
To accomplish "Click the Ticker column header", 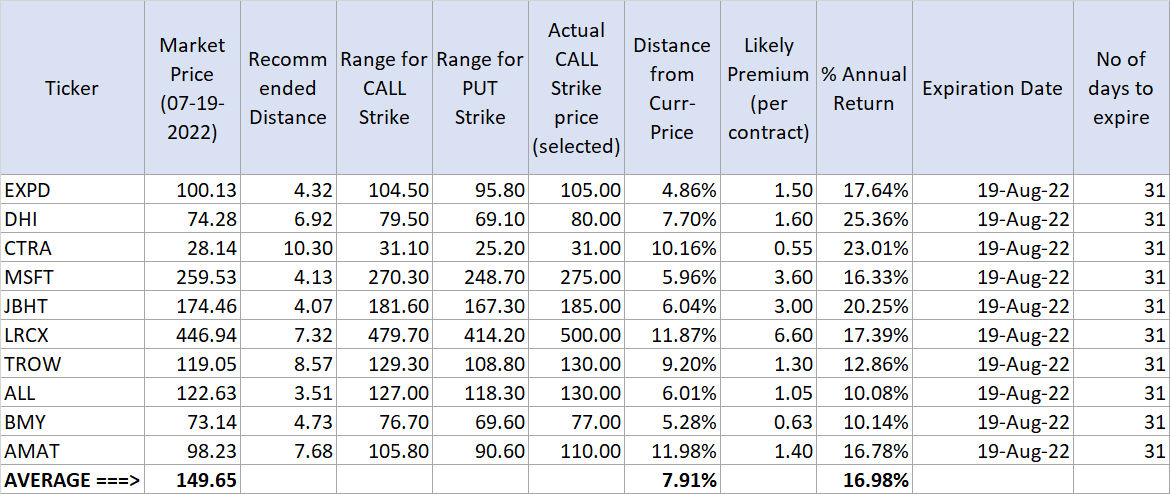I will click(x=72, y=88).
